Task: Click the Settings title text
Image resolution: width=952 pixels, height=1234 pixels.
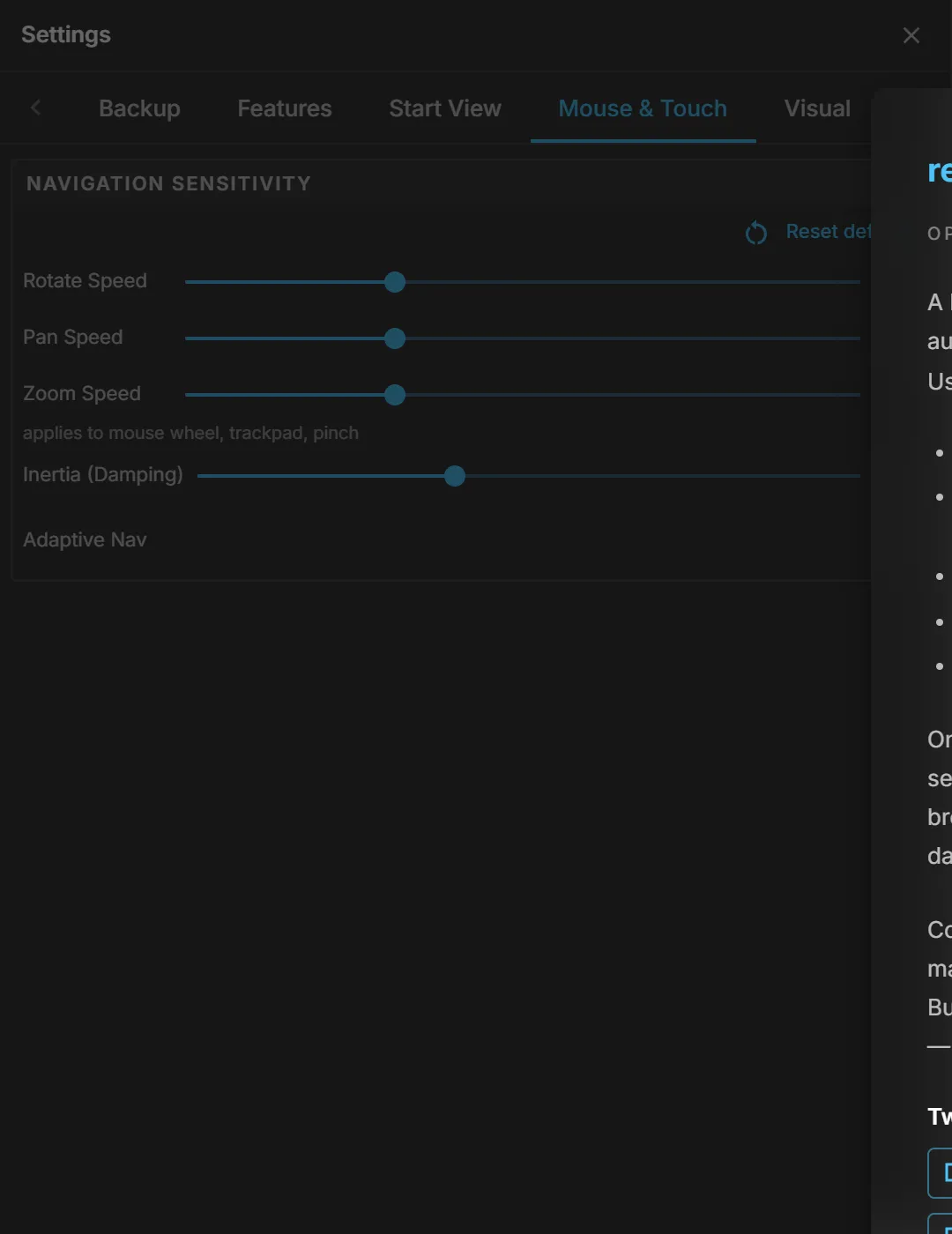Action: [x=66, y=34]
